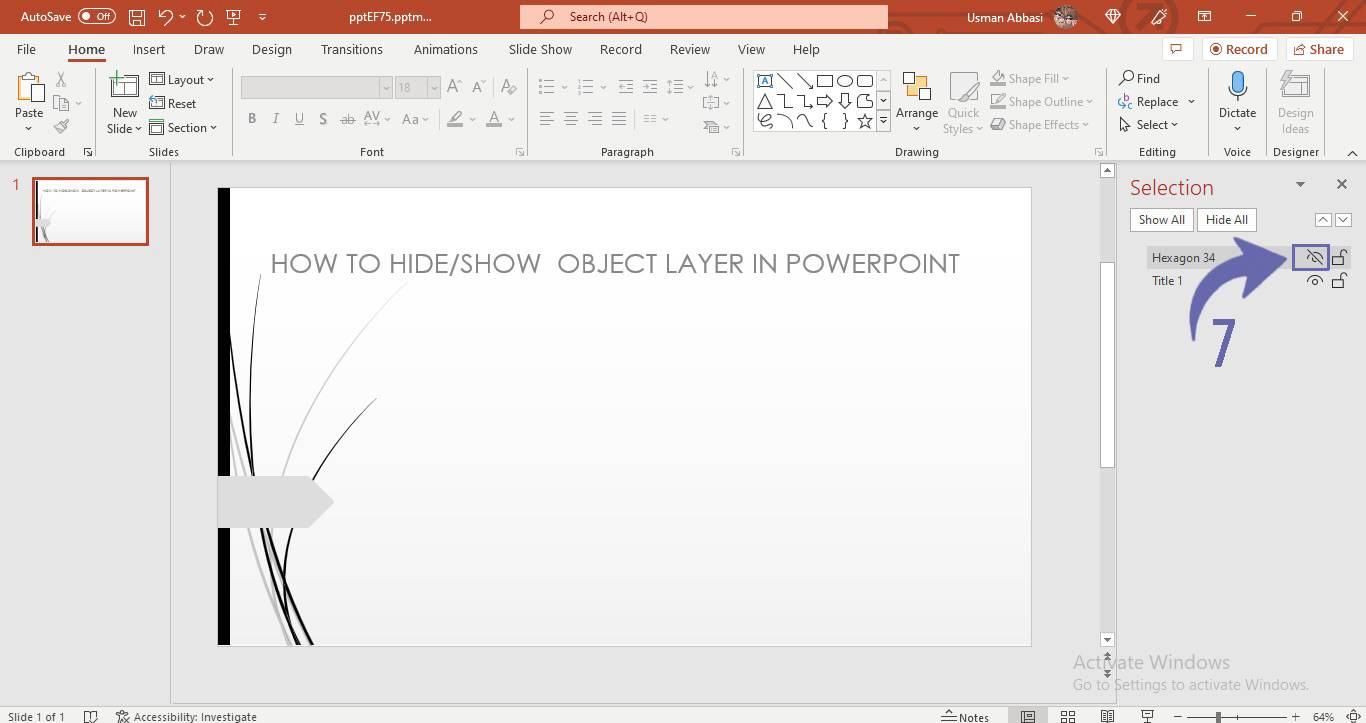Click the Search box in title bar
The height and width of the screenshot is (723, 1366).
pos(704,17)
